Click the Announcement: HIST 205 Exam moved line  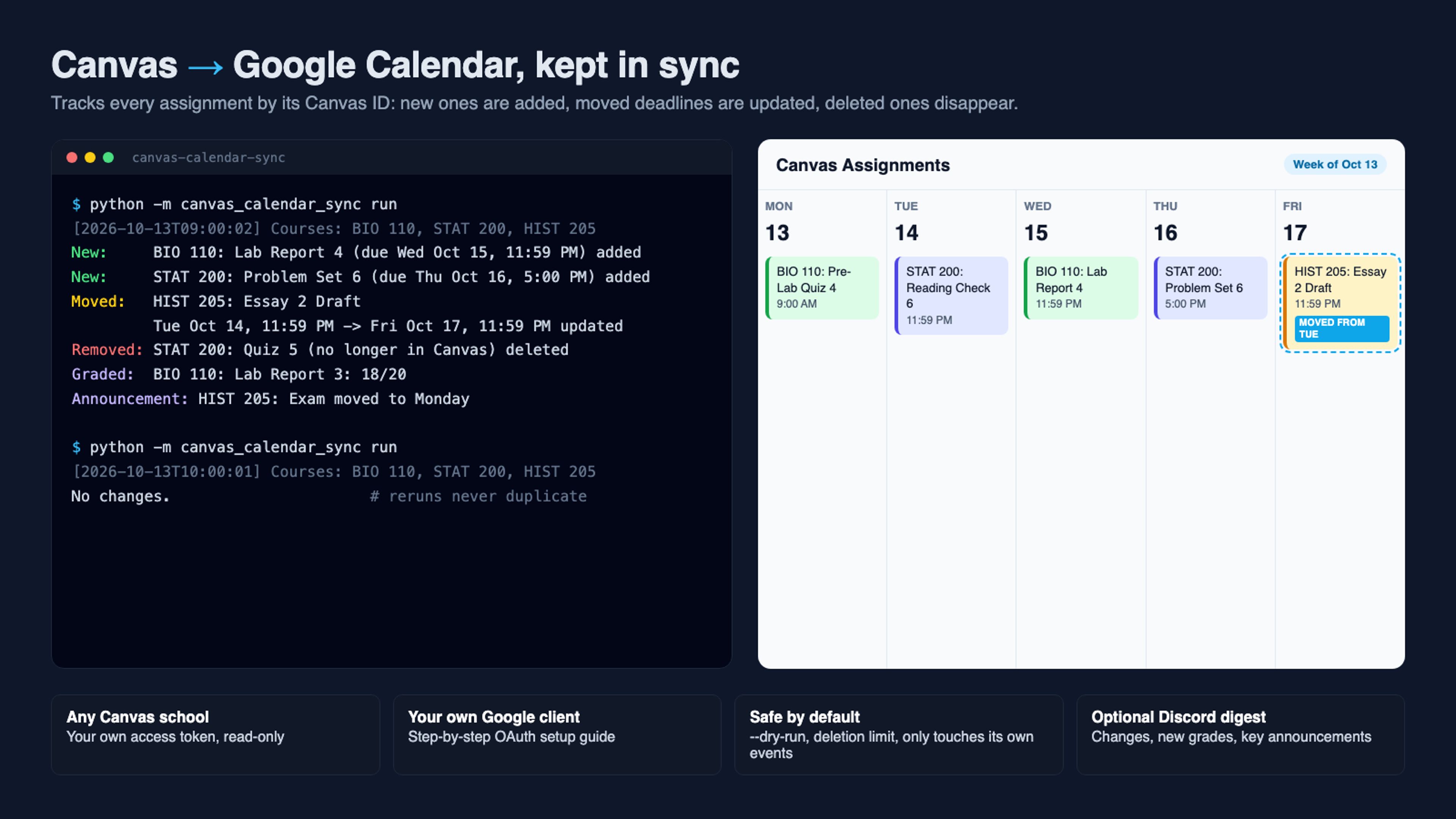pyautogui.click(x=270, y=399)
